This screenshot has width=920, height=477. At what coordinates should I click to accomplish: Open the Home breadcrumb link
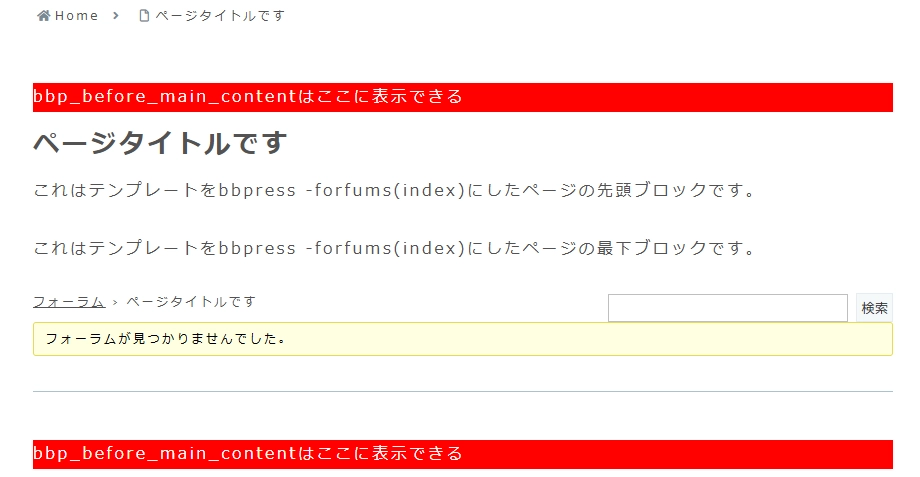[x=76, y=16]
